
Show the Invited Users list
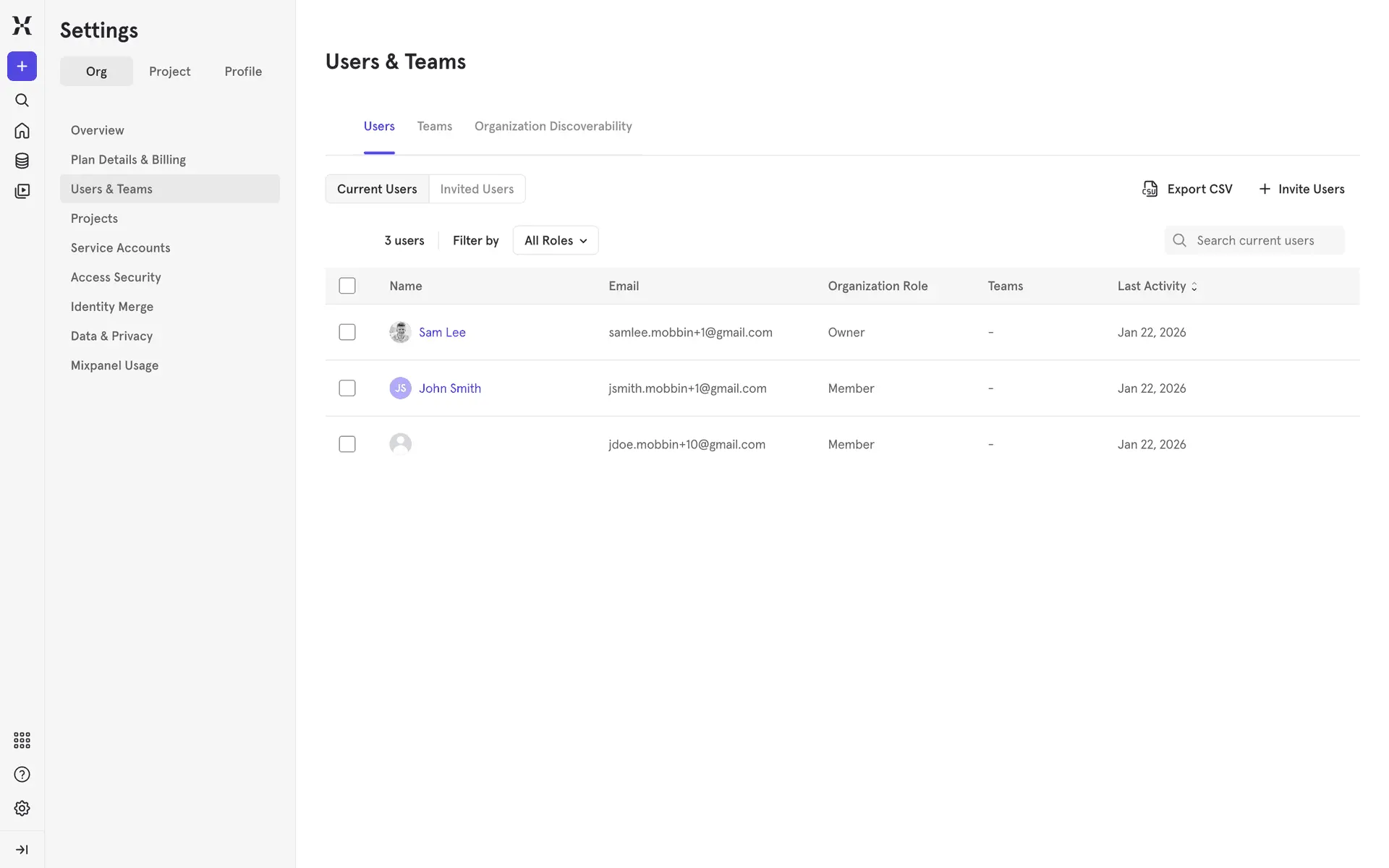pyautogui.click(x=477, y=189)
